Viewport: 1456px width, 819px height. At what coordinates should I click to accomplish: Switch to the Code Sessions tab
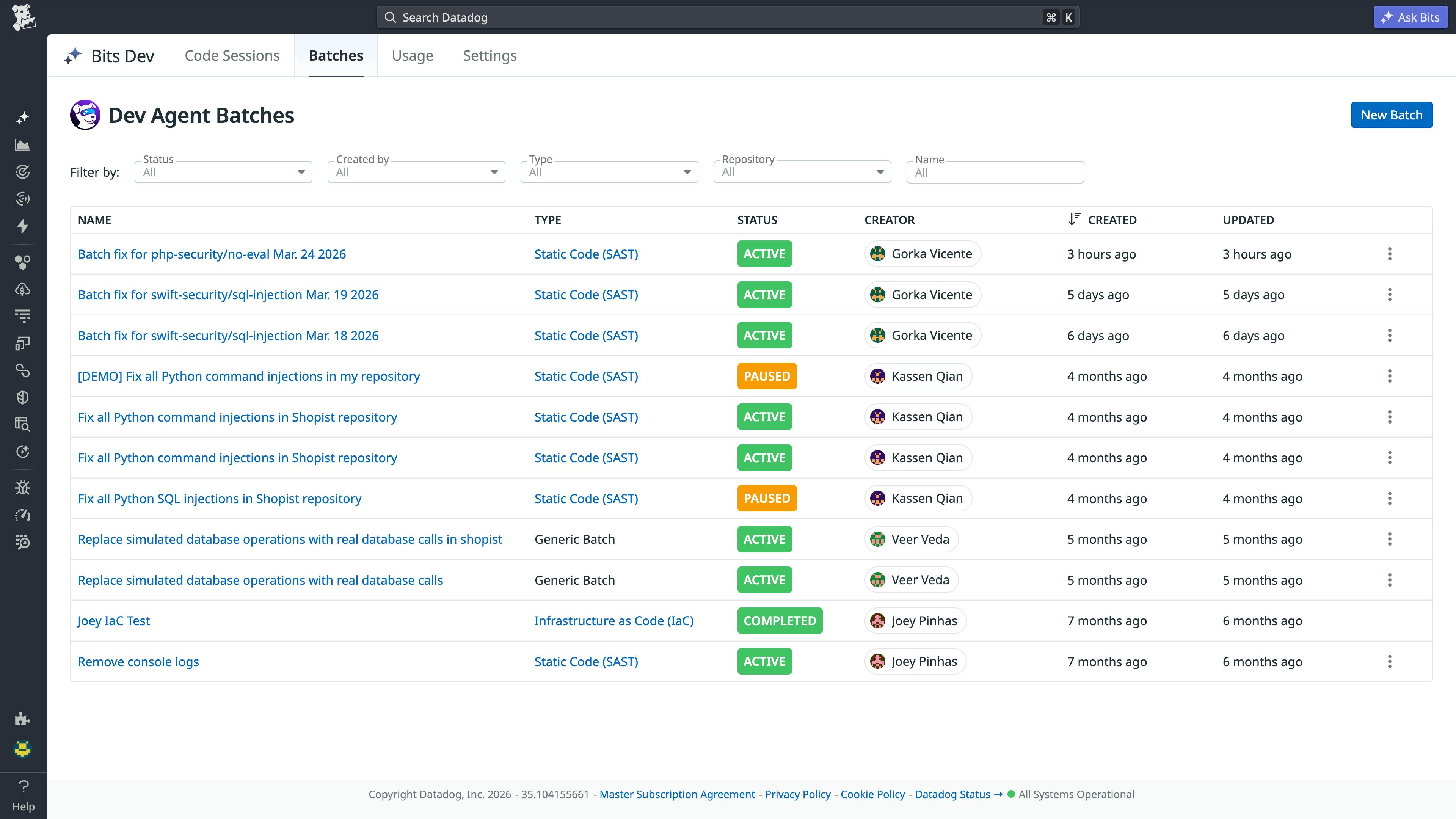point(232,55)
